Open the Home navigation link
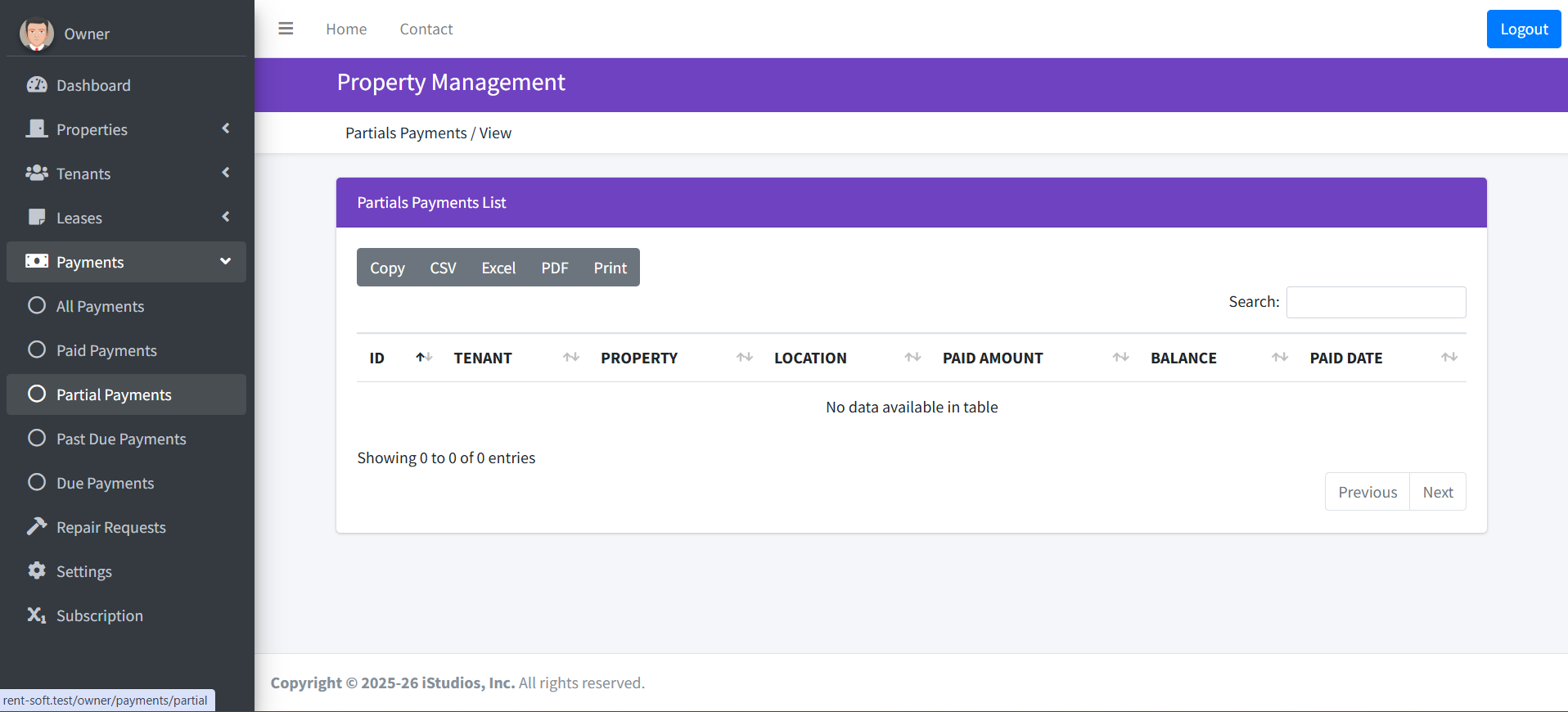1568x712 pixels. pos(346,29)
